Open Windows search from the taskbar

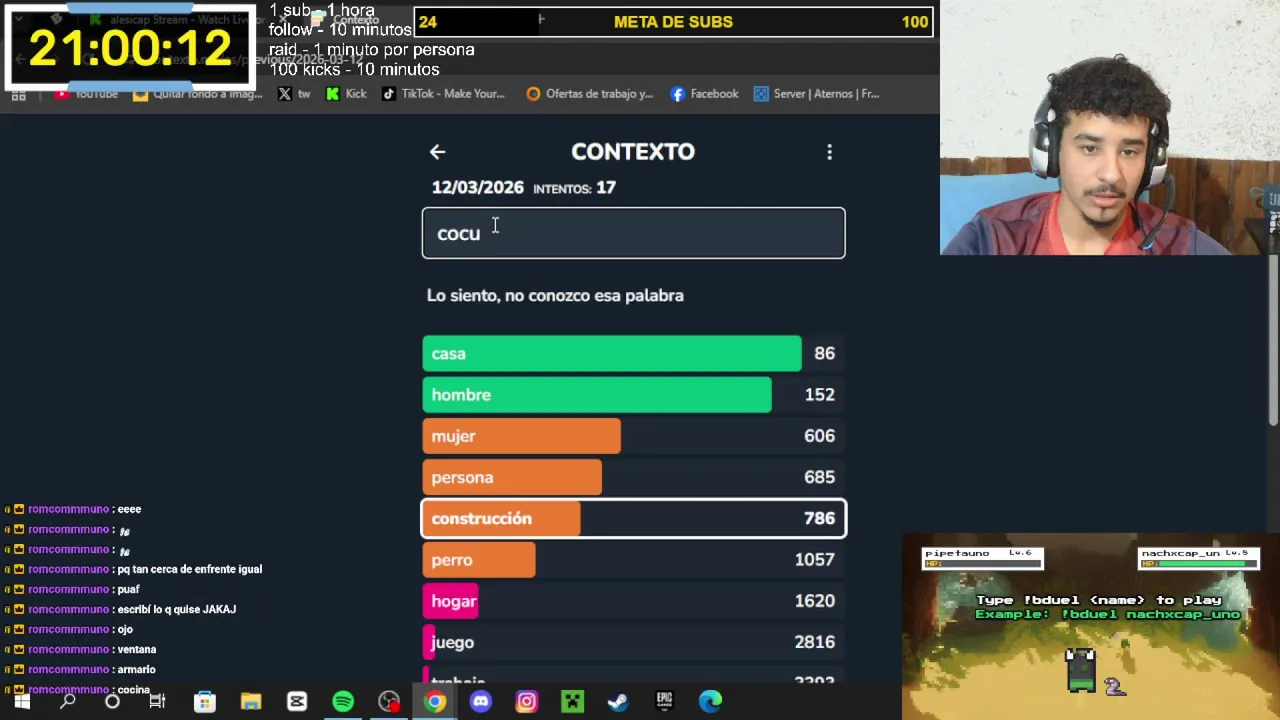tap(67, 702)
